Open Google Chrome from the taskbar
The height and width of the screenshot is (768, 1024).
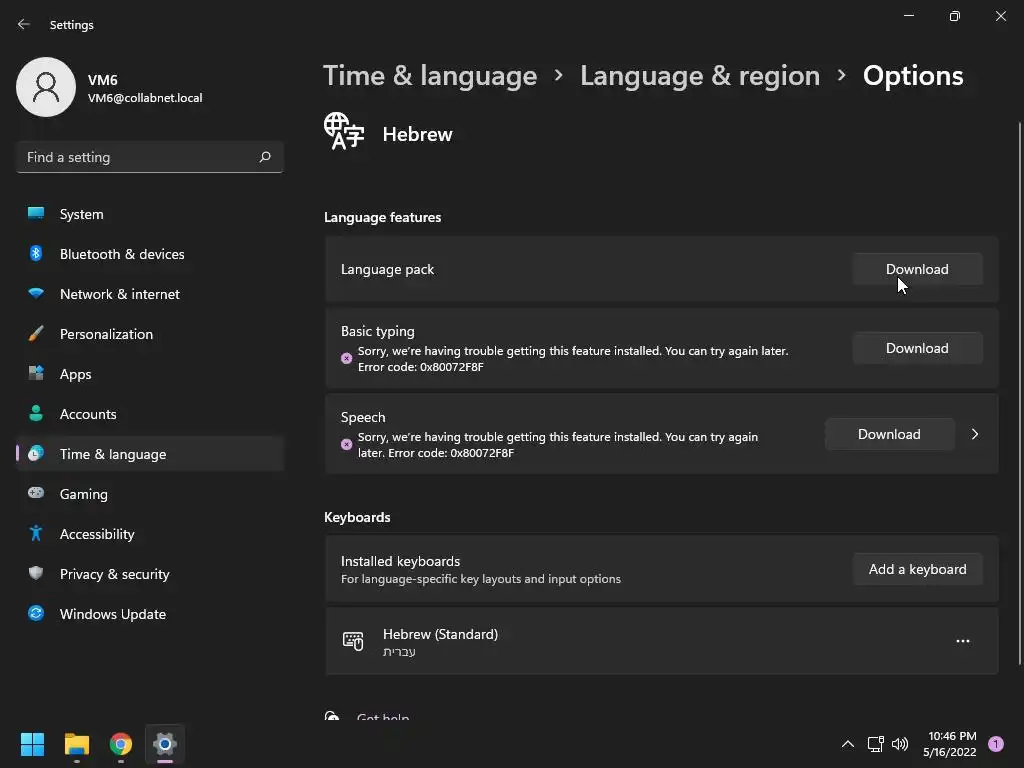121,744
